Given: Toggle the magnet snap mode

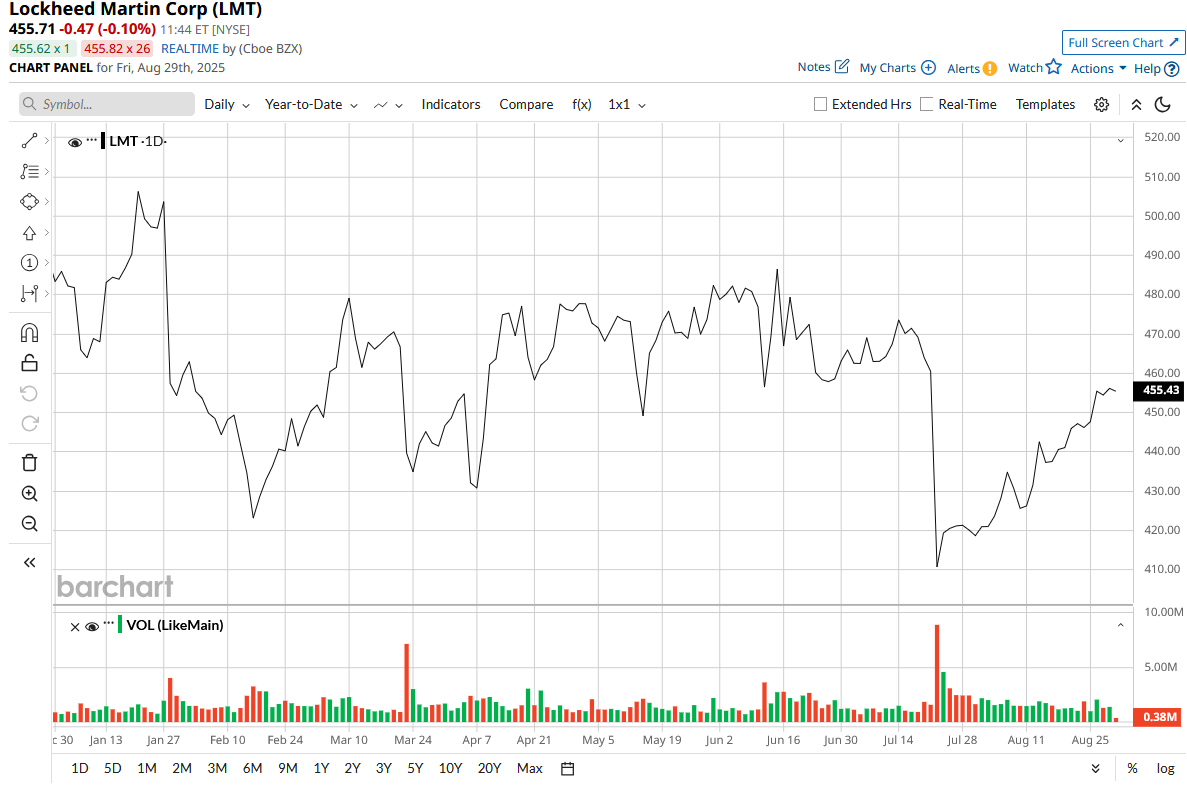Looking at the screenshot, I should (x=30, y=333).
